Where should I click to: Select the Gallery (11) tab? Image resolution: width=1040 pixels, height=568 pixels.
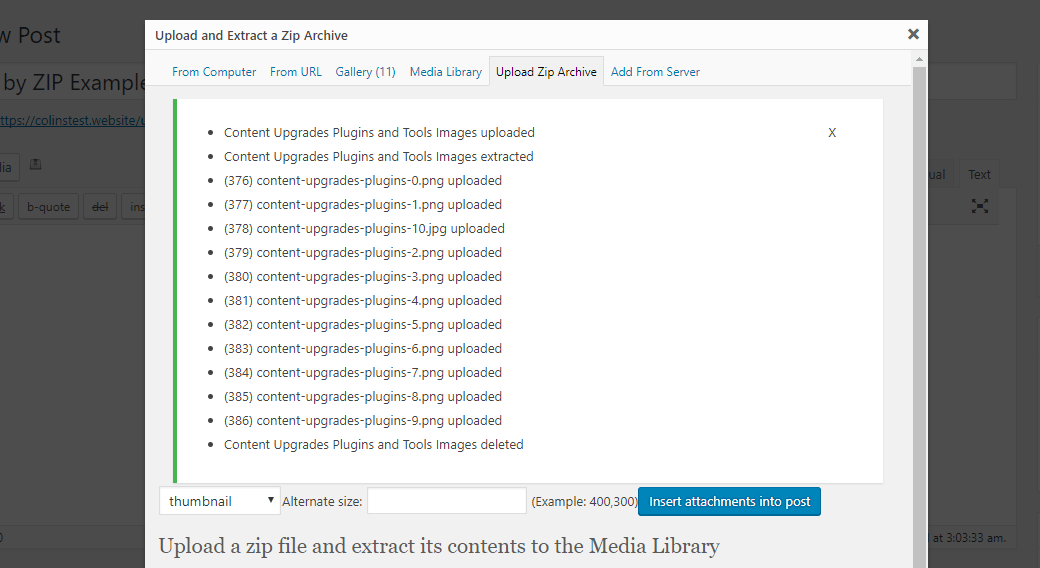click(365, 72)
